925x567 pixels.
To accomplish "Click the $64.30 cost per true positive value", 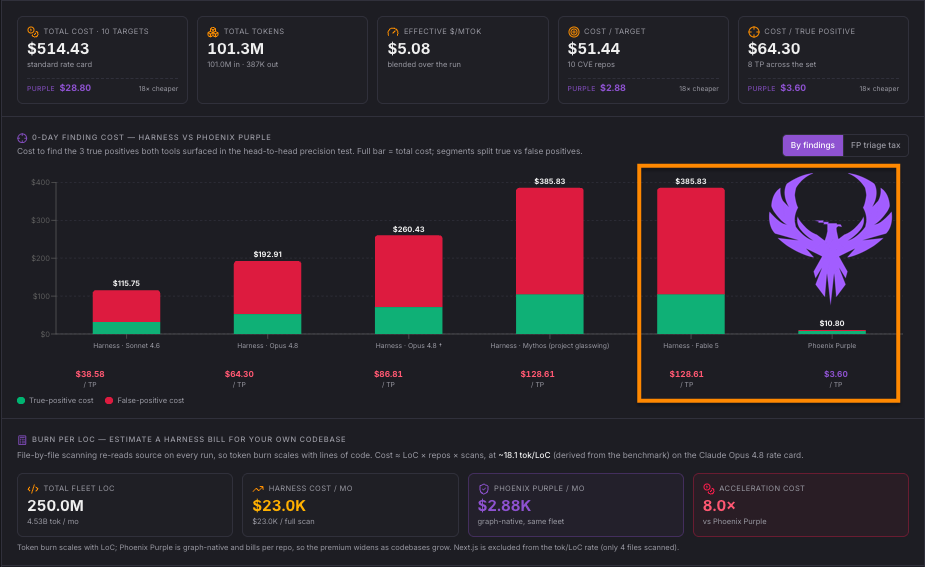I will click(x=774, y=49).
